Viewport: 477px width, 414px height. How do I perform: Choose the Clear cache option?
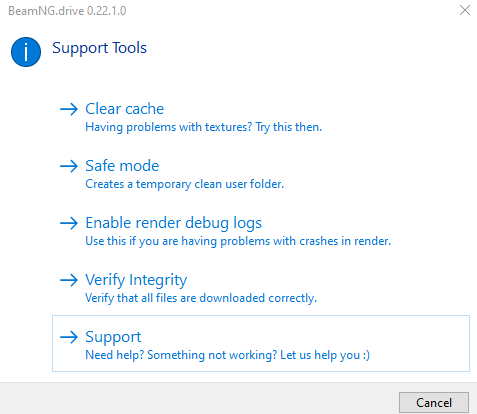click(x=261, y=116)
